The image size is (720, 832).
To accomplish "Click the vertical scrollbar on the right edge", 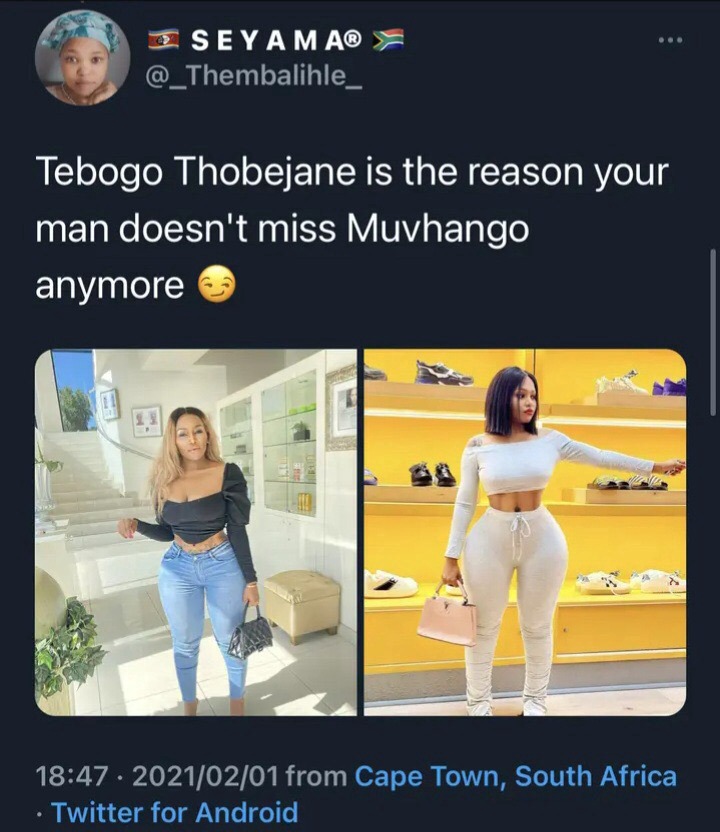I will click(713, 332).
